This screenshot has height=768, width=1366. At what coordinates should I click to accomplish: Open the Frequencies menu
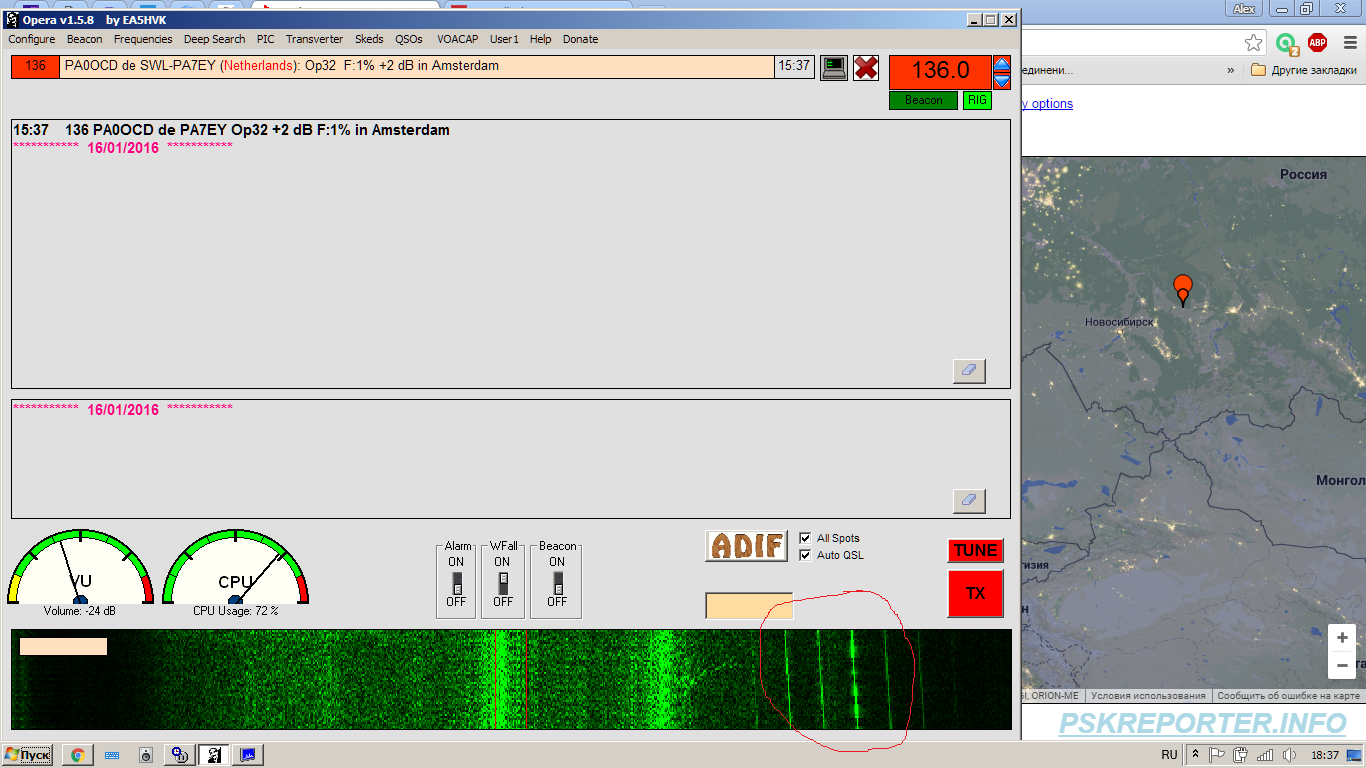coord(143,39)
